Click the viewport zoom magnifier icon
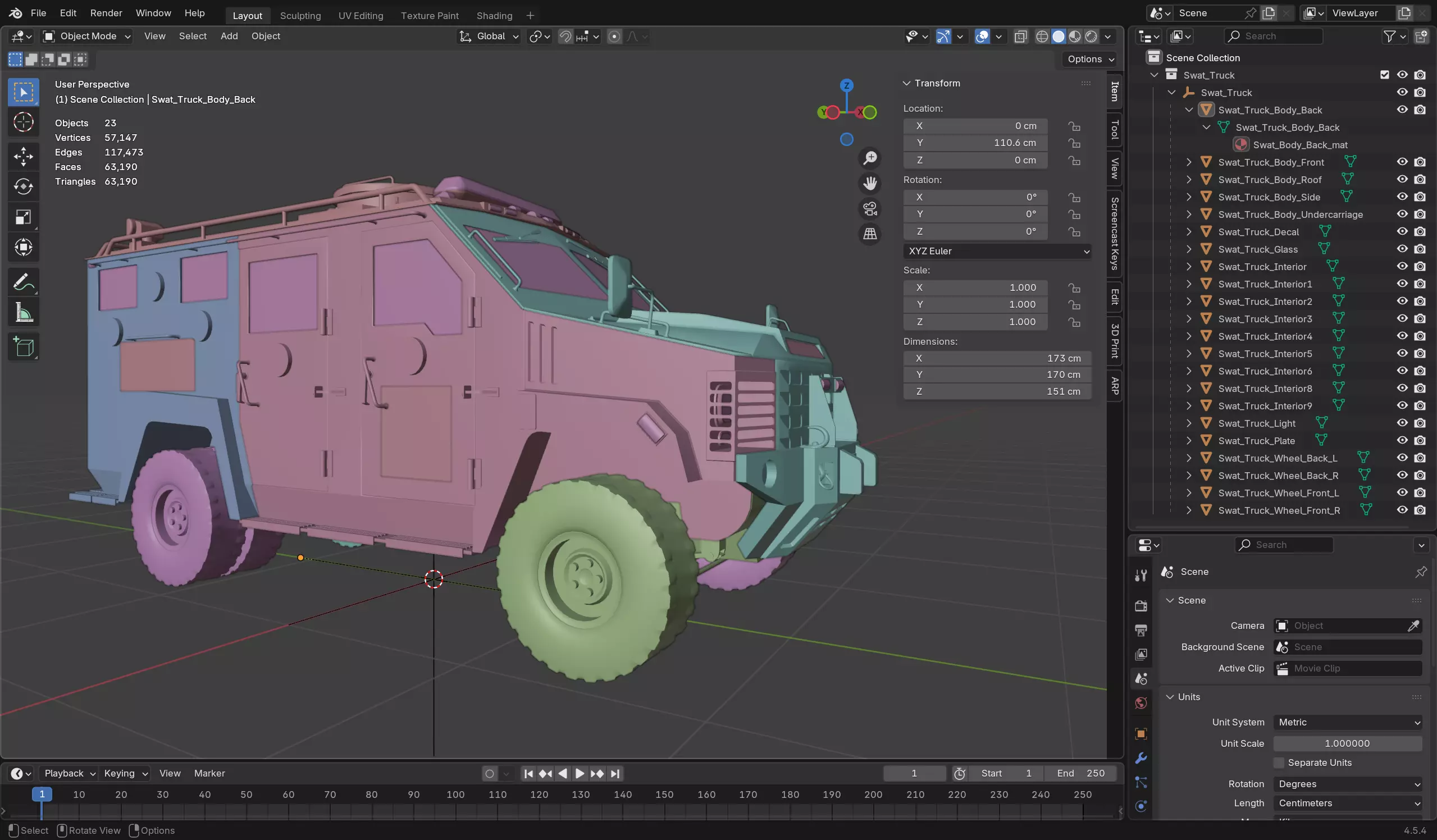1437x840 pixels. pyautogui.click(x=870, y=158)
